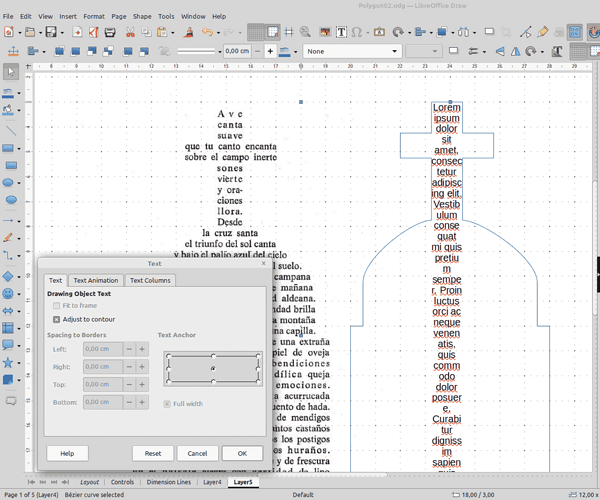Select center Text Anchor point
Viewport: 600px width, 500px height.
(x=213, y=369)
